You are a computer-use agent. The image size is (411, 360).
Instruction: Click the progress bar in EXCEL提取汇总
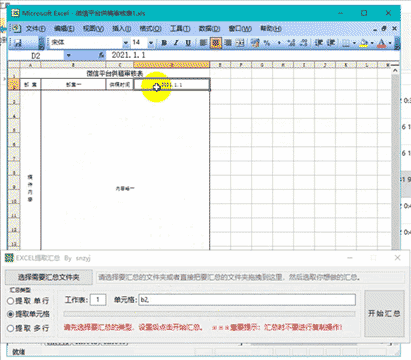(x=209, y=314)
